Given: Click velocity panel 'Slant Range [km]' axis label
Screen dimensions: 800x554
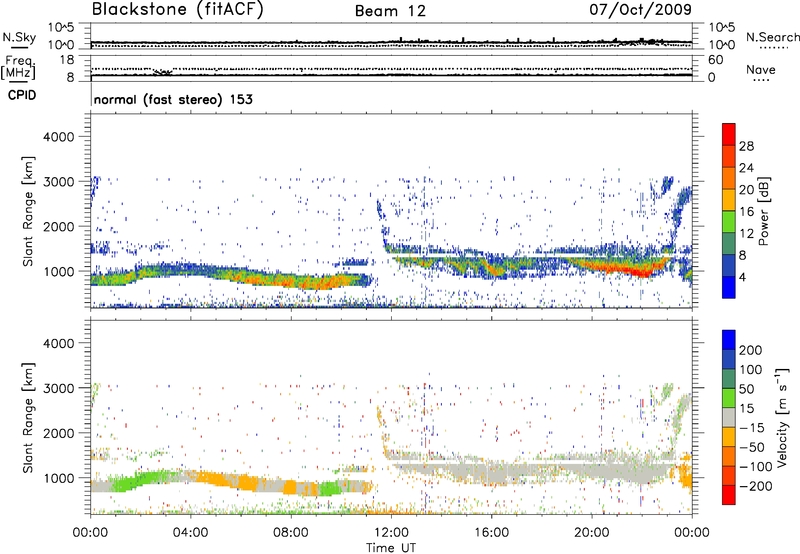Looking at the screenshot, I should pos(28,417).
